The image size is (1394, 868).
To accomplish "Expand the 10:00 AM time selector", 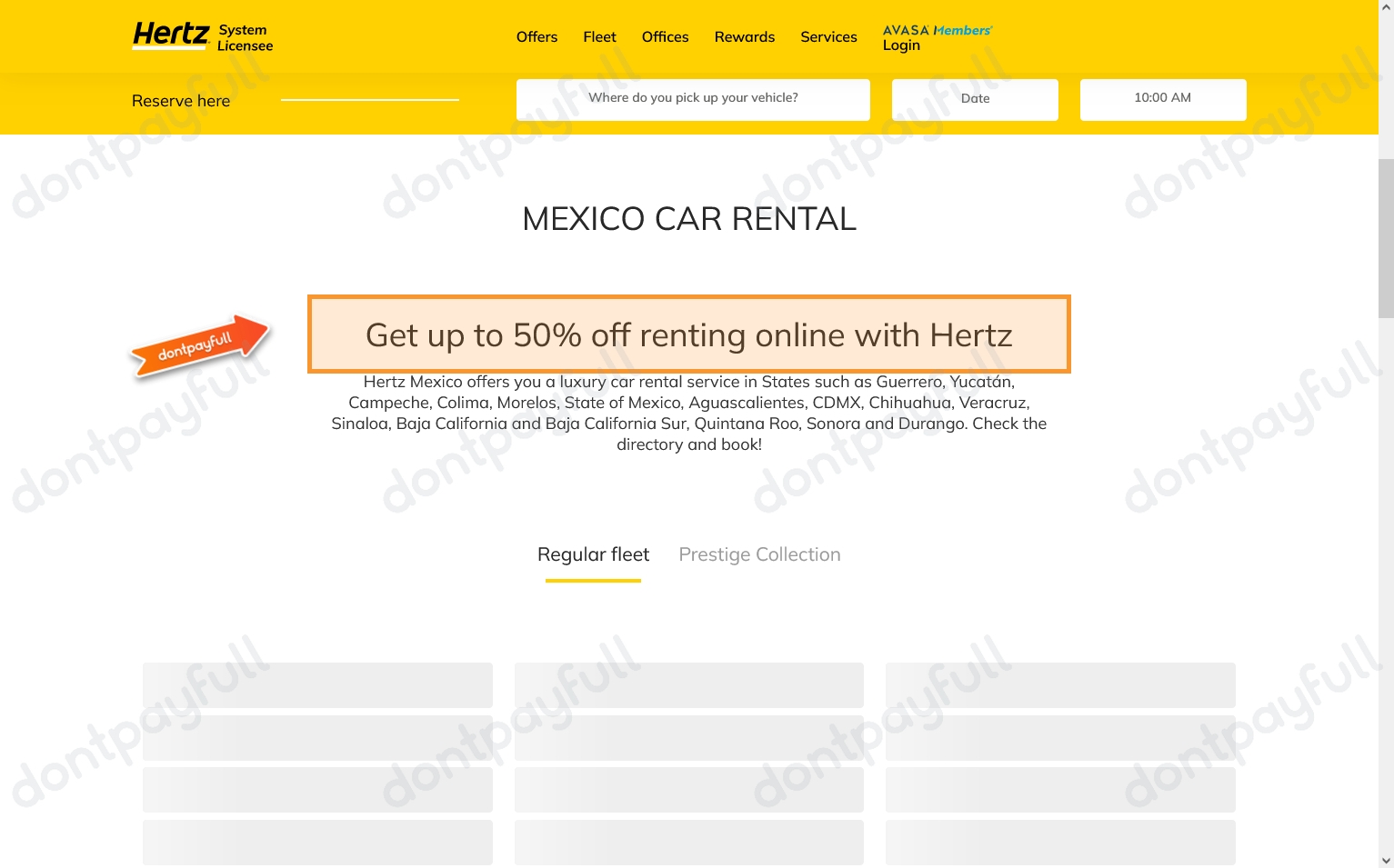I will (x=1162, y=99).
